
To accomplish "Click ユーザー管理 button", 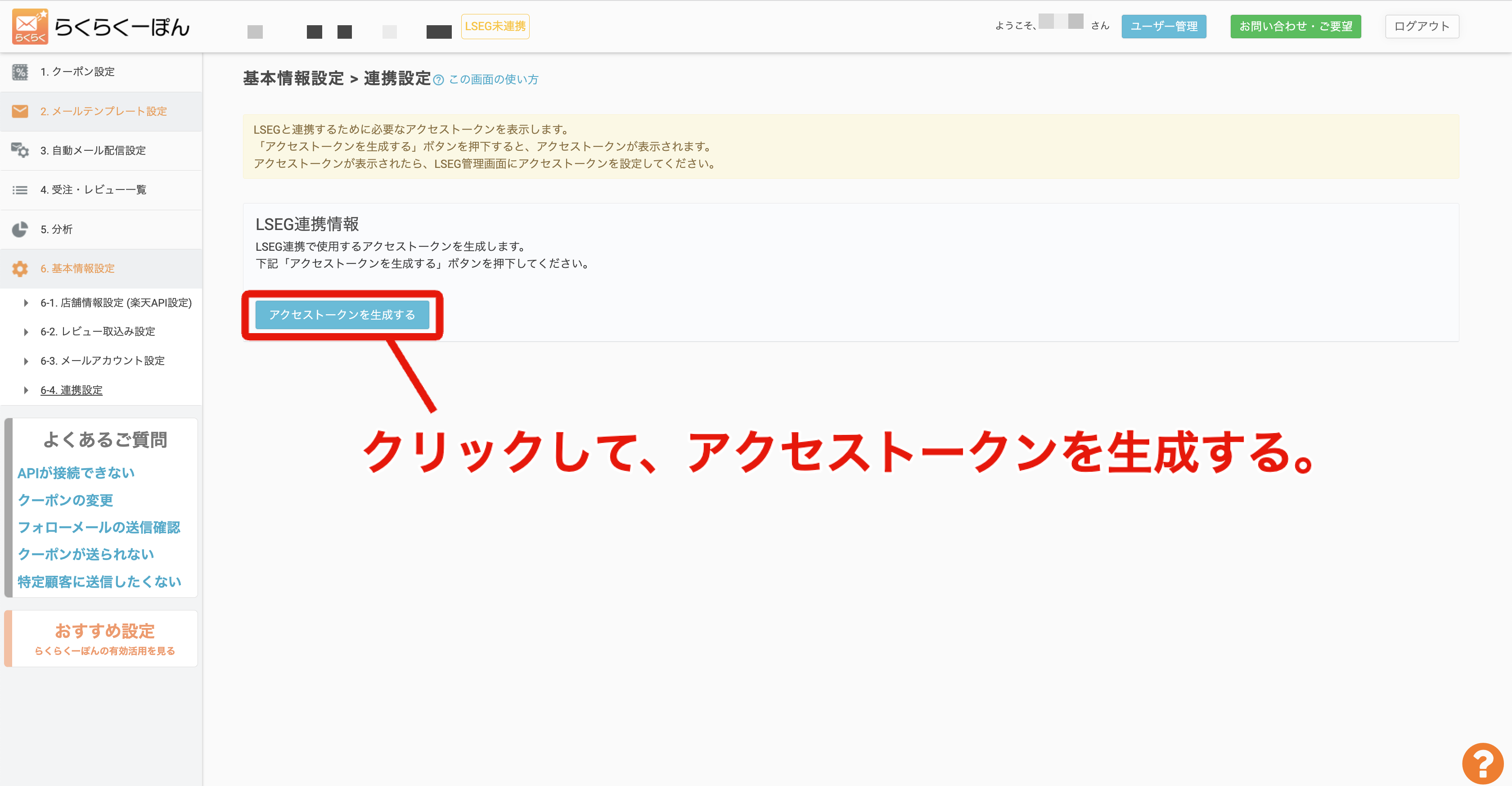I will click(x=1163, y=27).
